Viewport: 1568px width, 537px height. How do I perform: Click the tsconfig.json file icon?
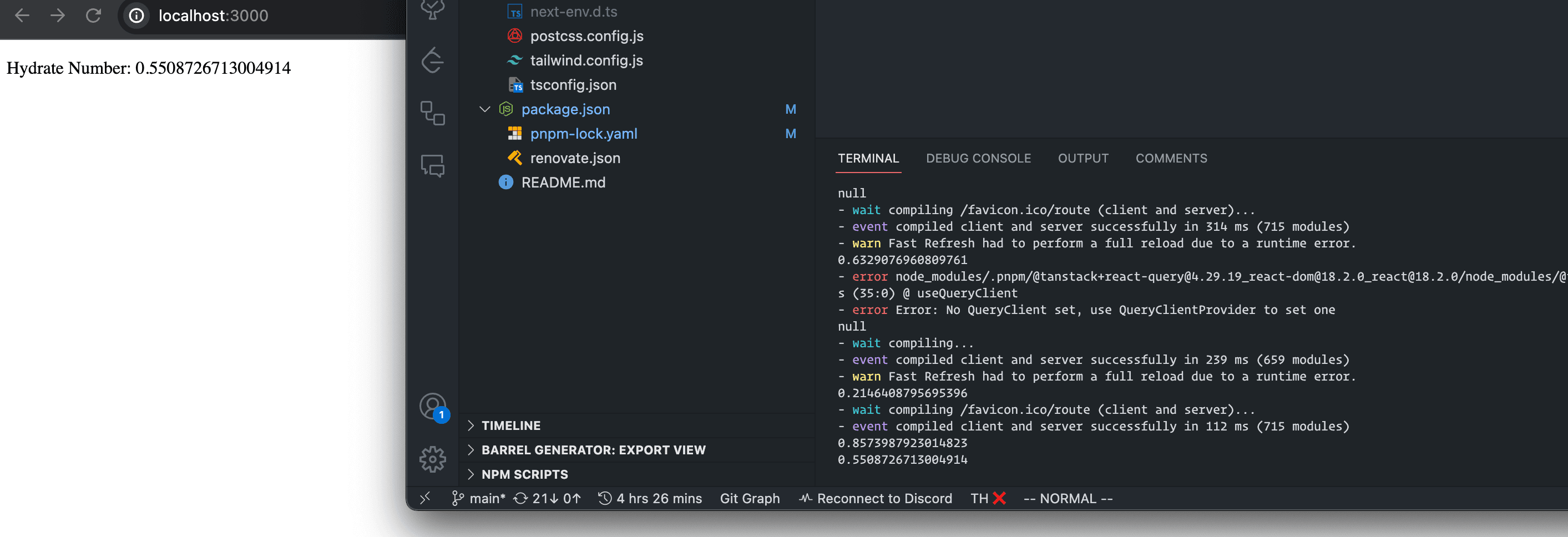[x=515, y=85]
